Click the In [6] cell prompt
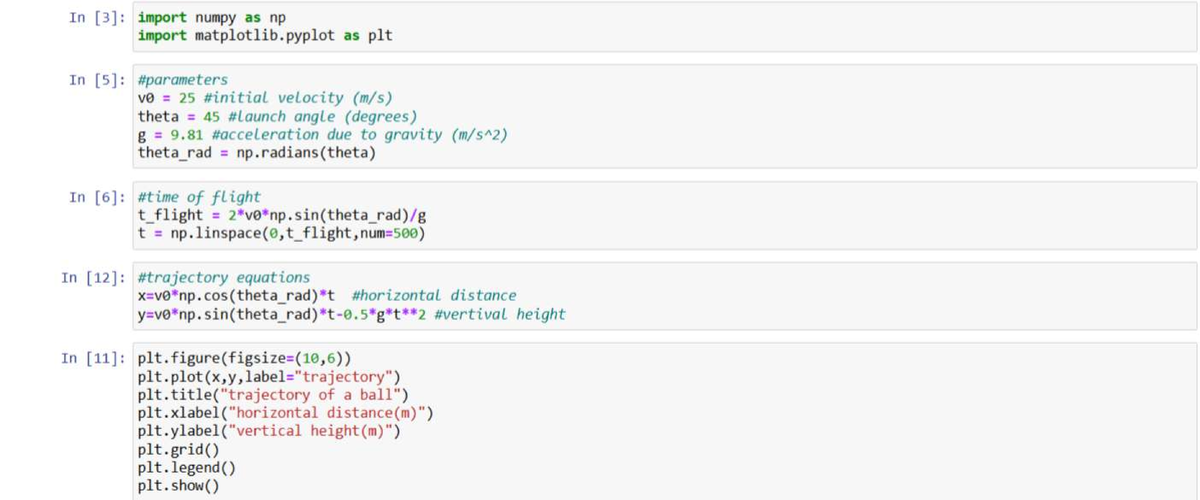Screen dimensions: 1200x500 (98, 197)
